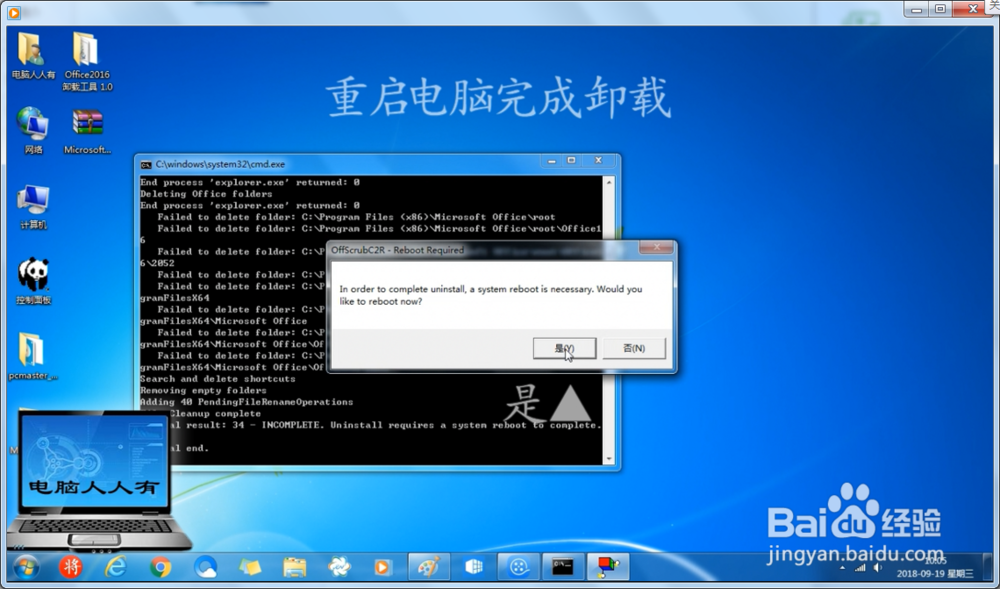The width and height of the screenshot is (1000, 589).
Task: Open the Windows Start menu orb
Action: click(26, 567)
